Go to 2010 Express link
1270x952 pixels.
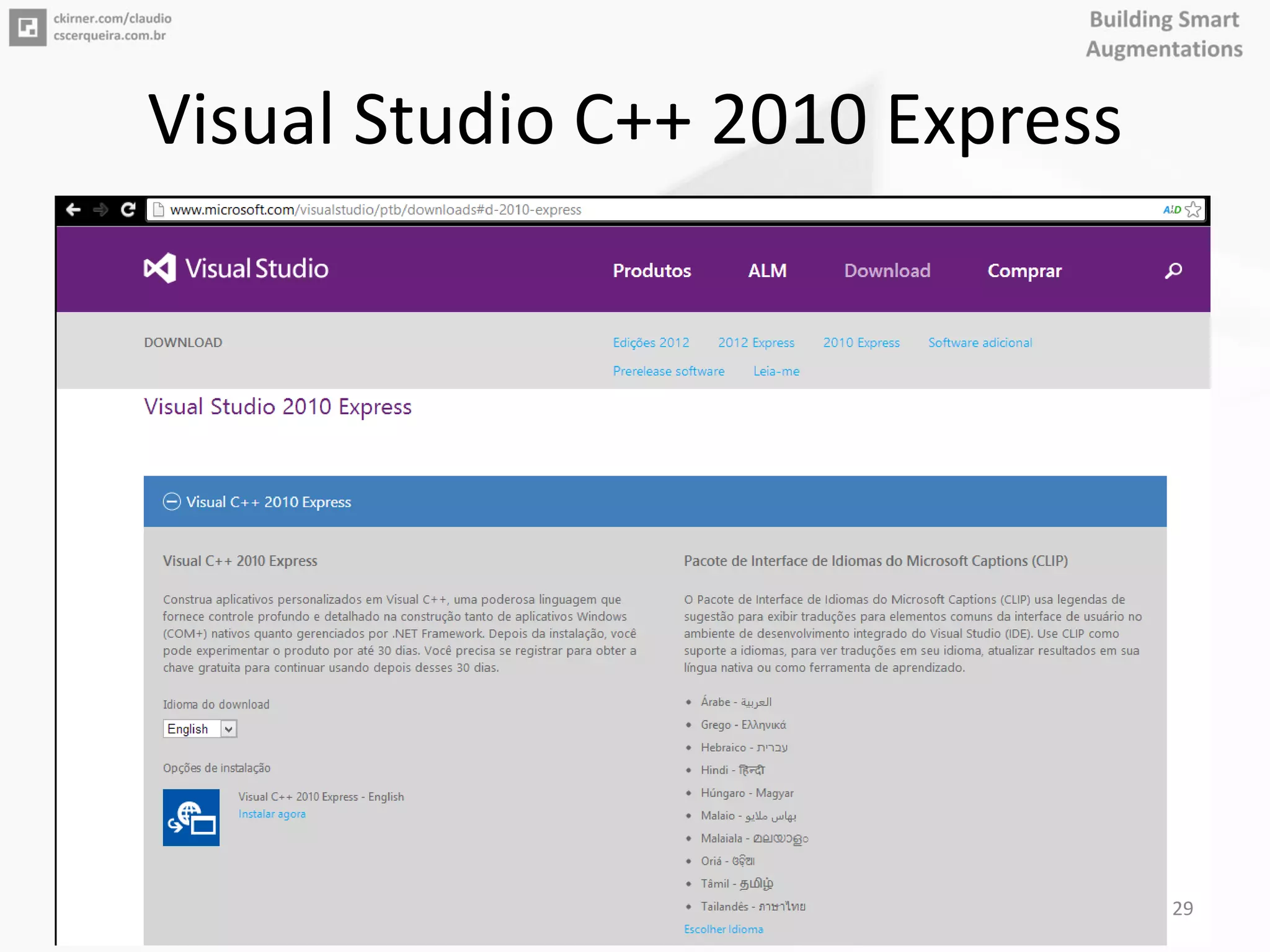click(861, 343)
